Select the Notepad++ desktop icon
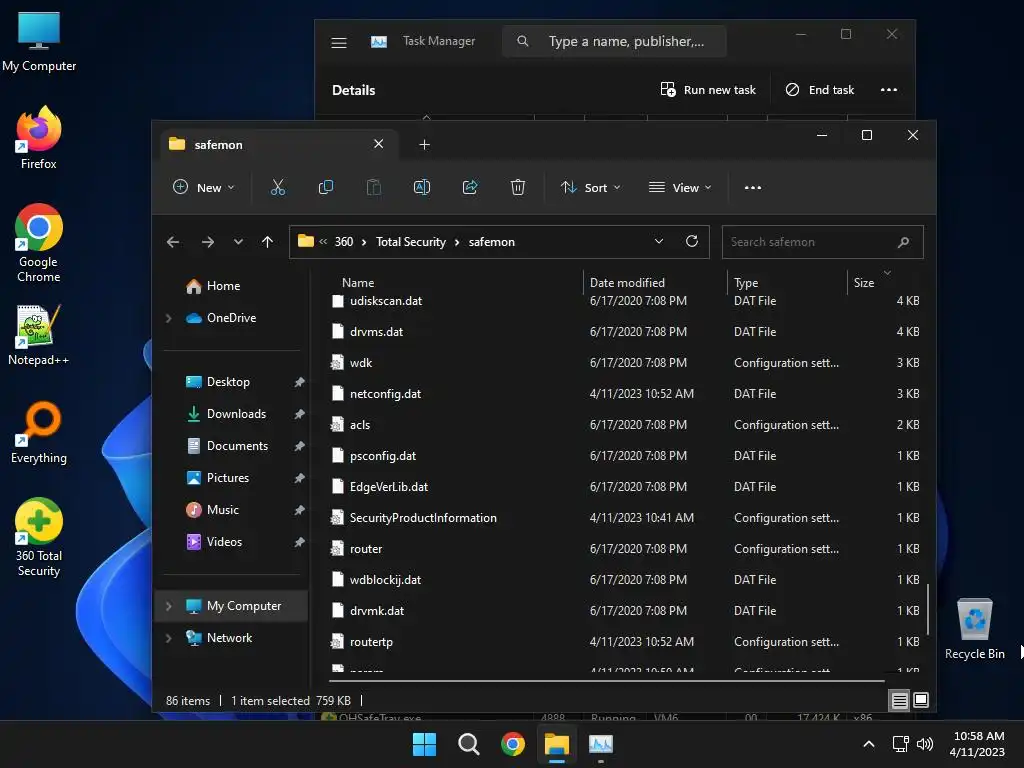The height and width of the screenshot is (768, 1024). (x=39, y=335)
